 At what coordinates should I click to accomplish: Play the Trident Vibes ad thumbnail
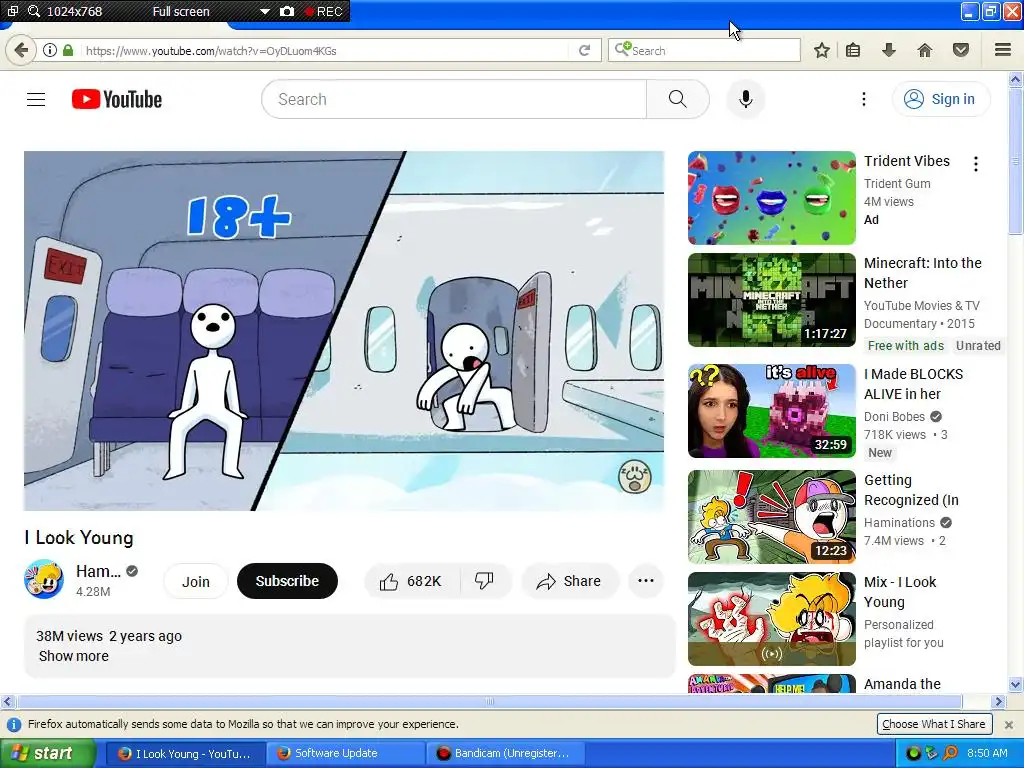pos(771,198)
